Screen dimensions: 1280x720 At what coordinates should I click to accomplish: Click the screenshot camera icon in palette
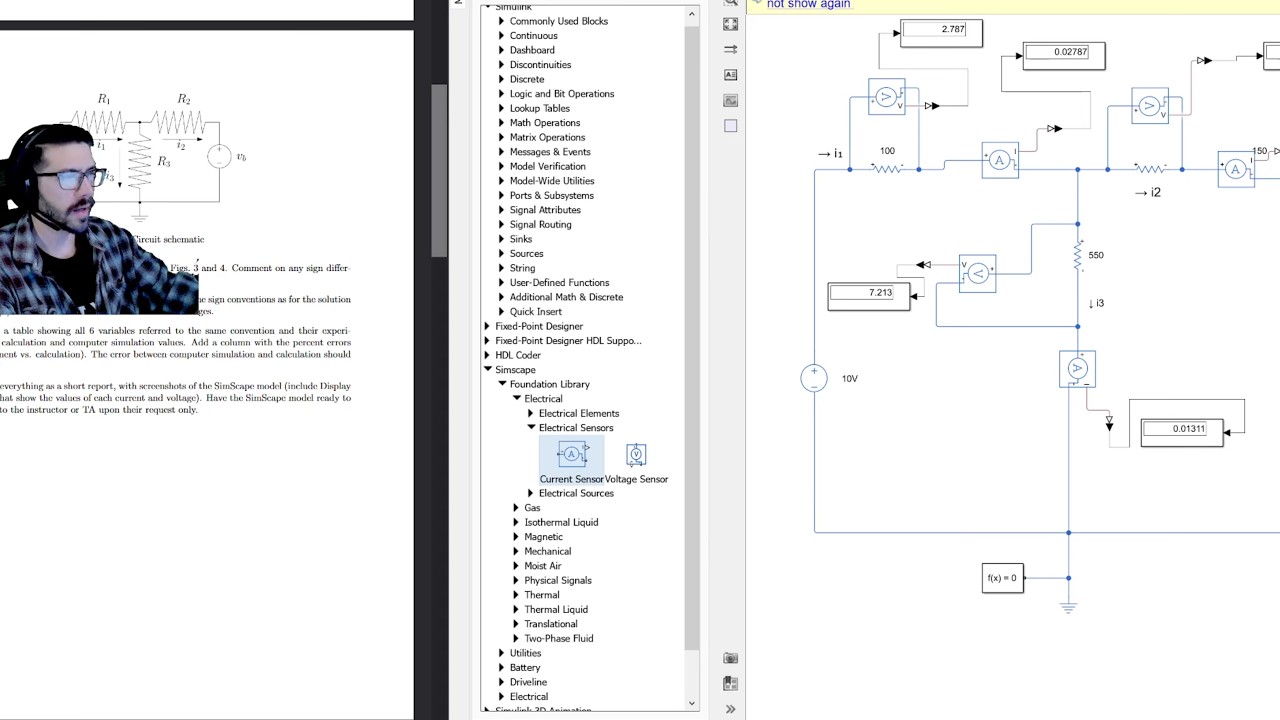tap(730, 658)
